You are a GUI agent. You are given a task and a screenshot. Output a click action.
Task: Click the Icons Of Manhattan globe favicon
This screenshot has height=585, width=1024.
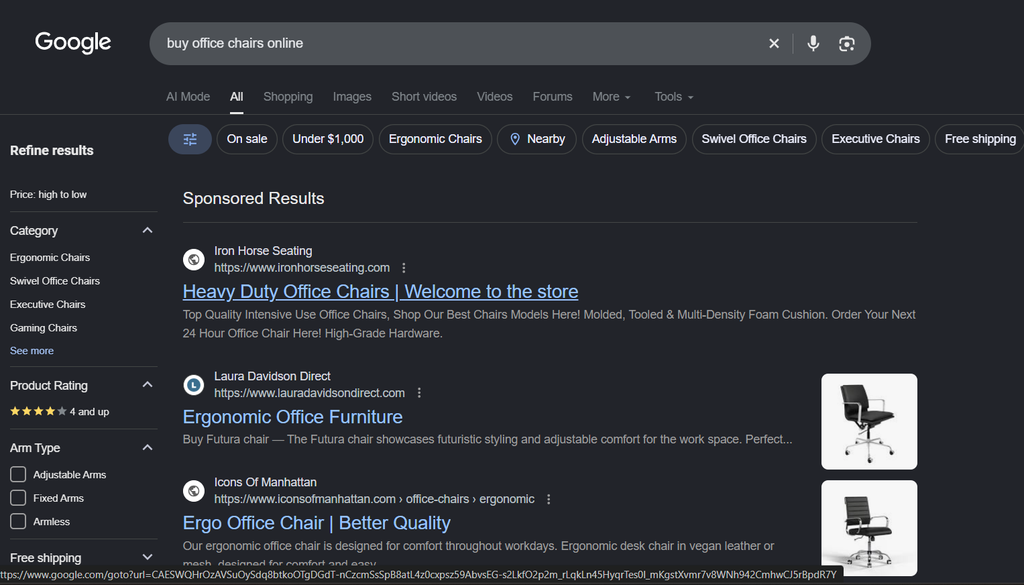coord(194,490)
